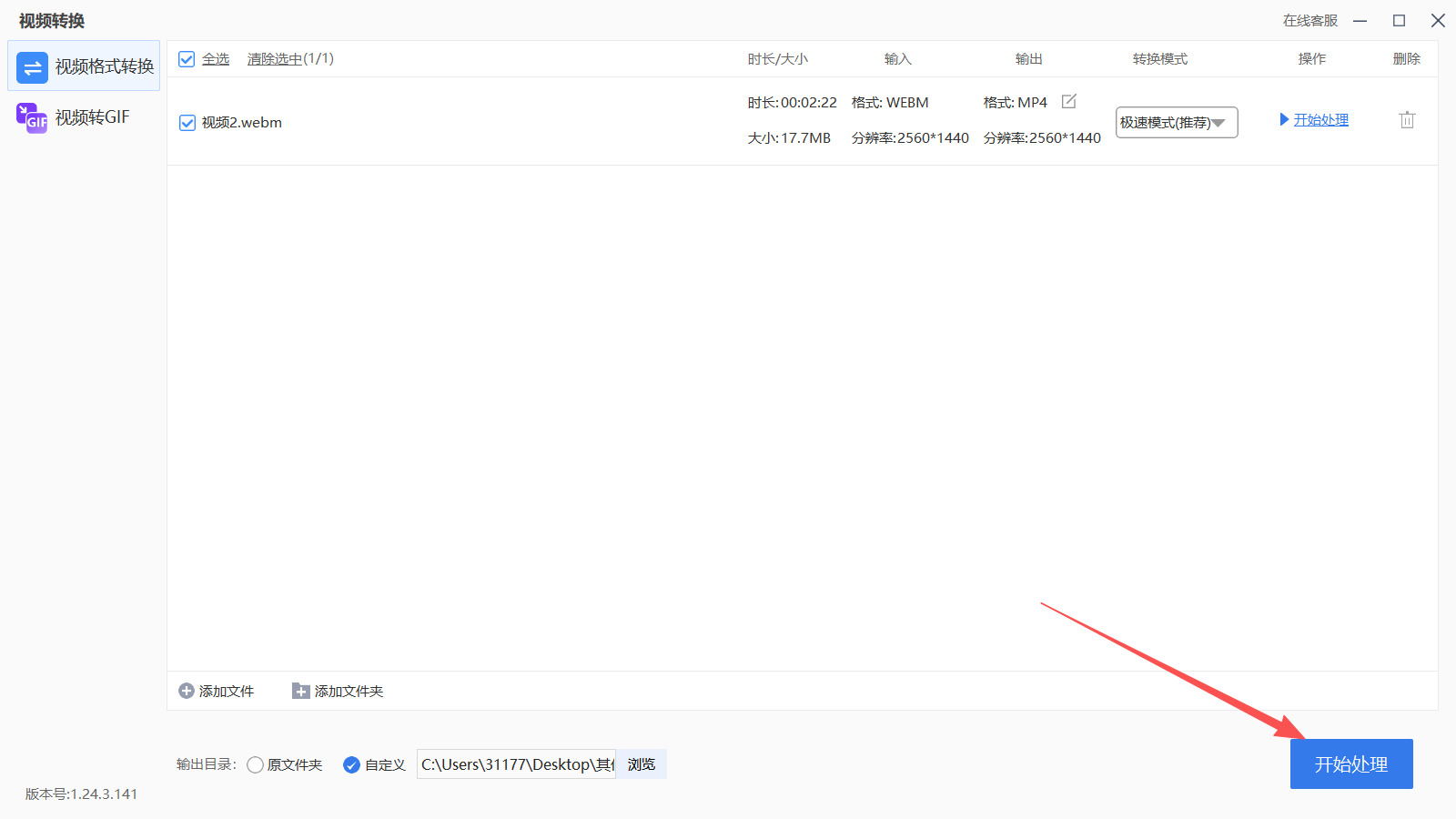Click the 时长/大小 column header
1456x819 pixels.
click(778, 59)
